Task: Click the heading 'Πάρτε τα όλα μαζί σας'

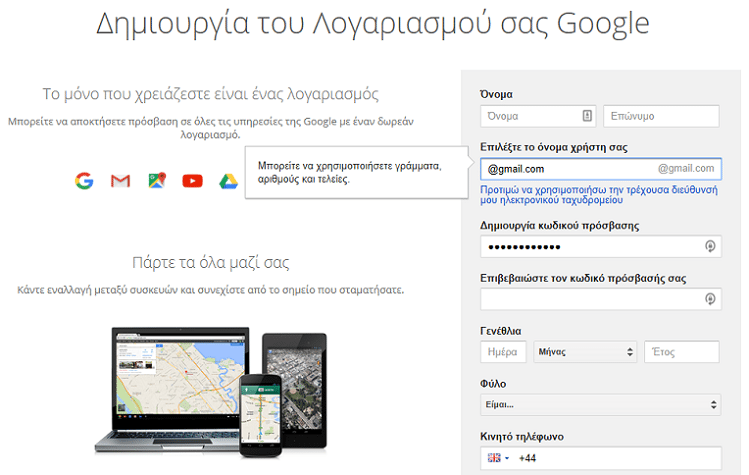Action: click(x=211, y=262)
